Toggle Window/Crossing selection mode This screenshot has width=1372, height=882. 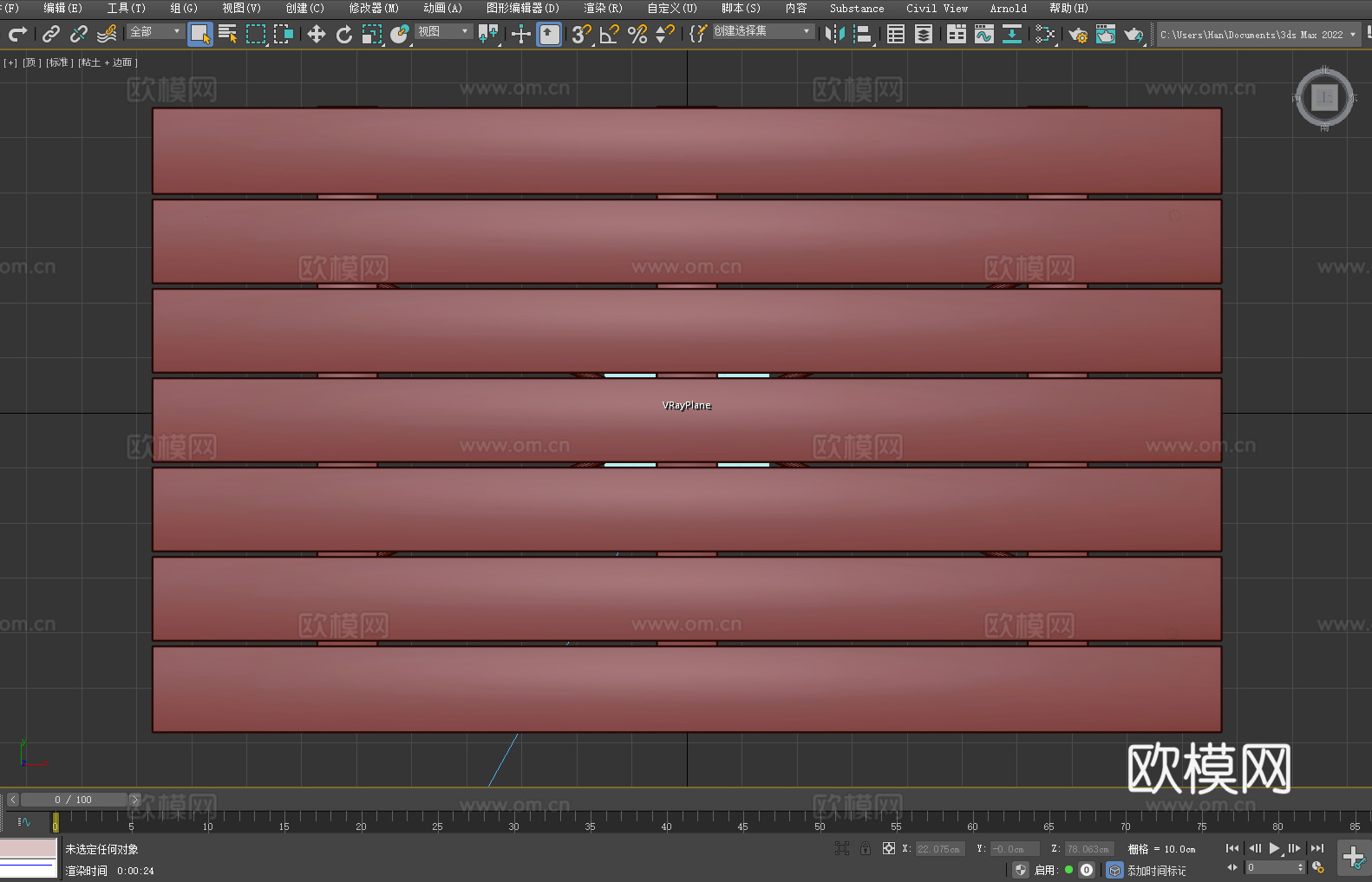(284, 34)
